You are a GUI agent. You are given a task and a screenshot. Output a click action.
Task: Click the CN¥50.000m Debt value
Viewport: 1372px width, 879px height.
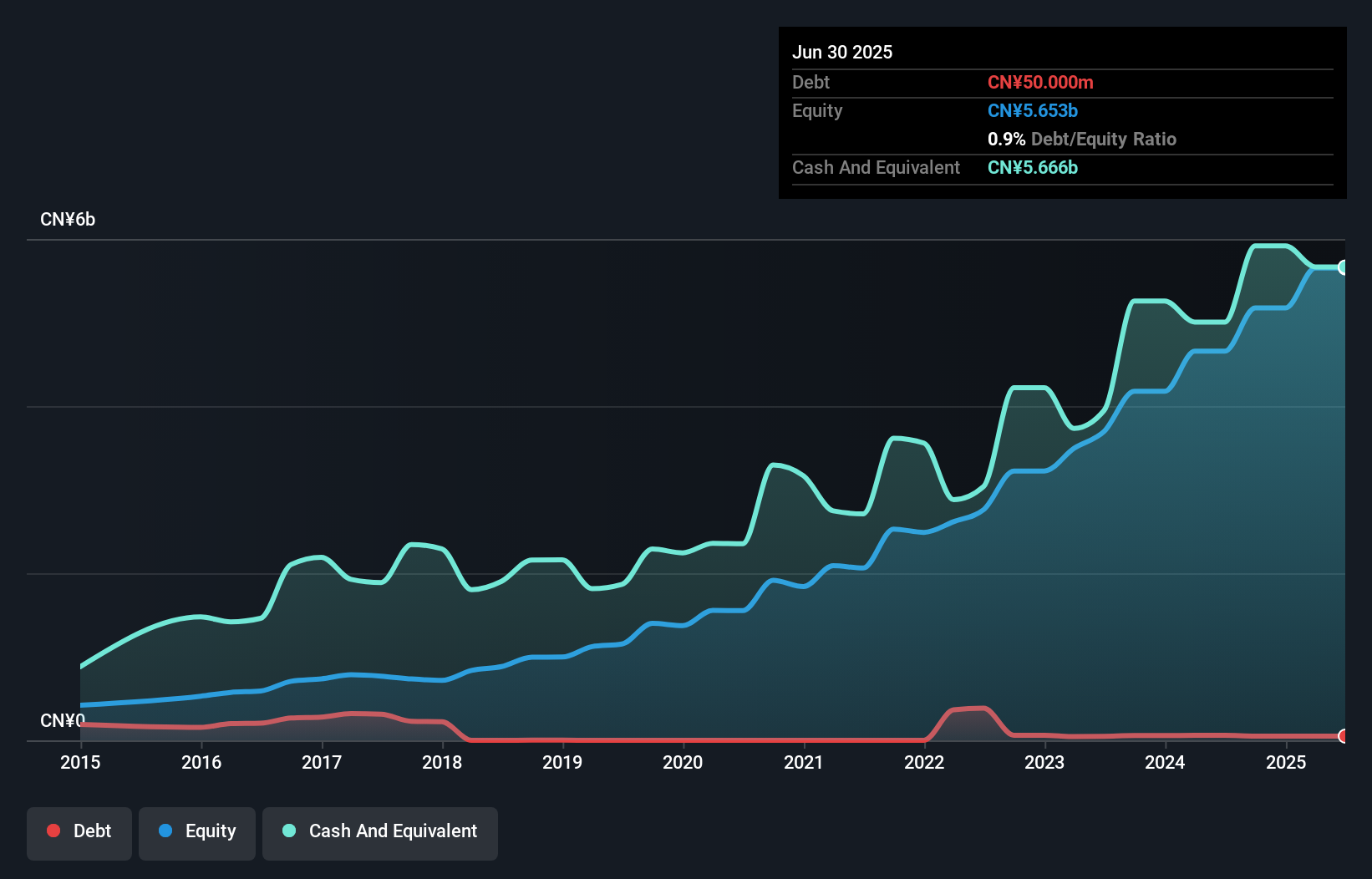(x=1041, y=82)
